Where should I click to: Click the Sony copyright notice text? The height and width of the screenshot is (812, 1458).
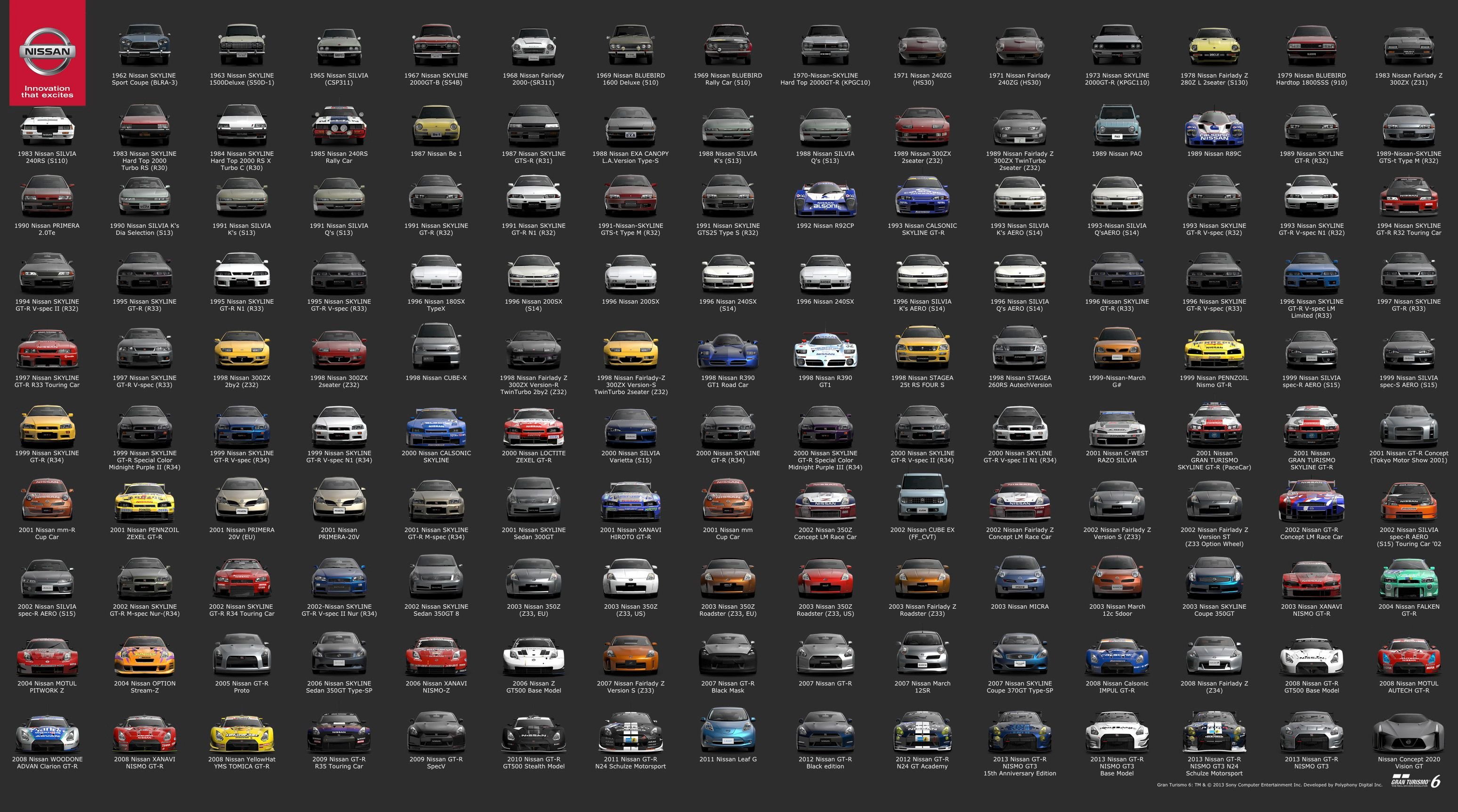click(1269, 785)
